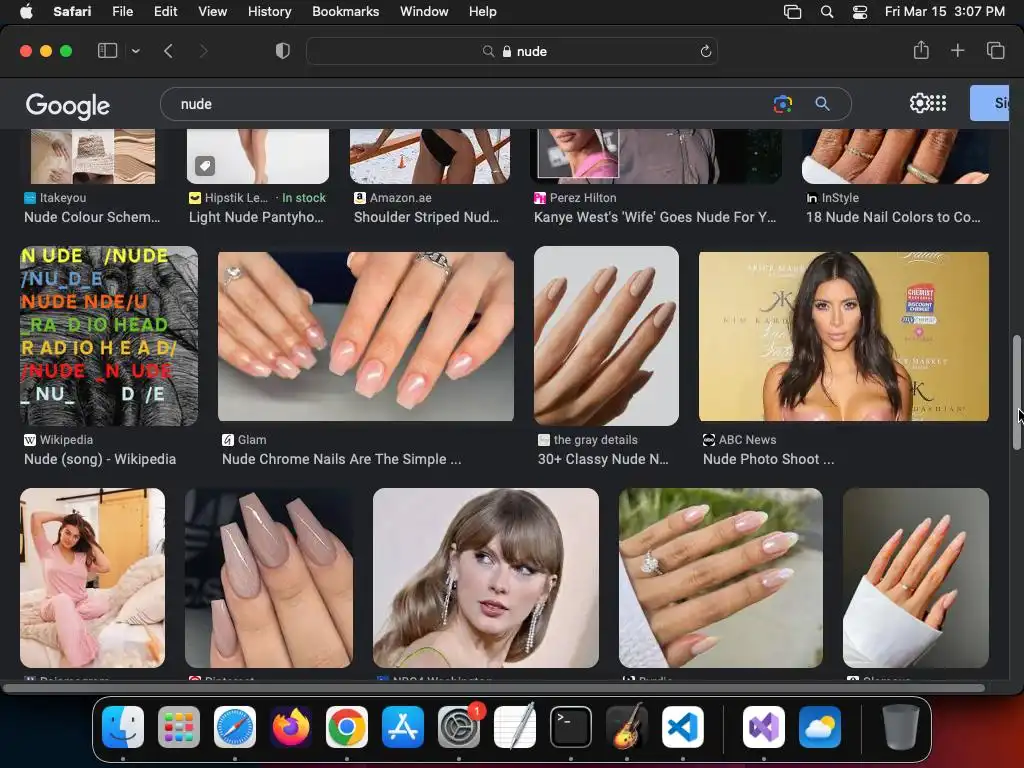This screenshot has height=768, width=1024.
Task: Open the History menu
Action: 269,11
